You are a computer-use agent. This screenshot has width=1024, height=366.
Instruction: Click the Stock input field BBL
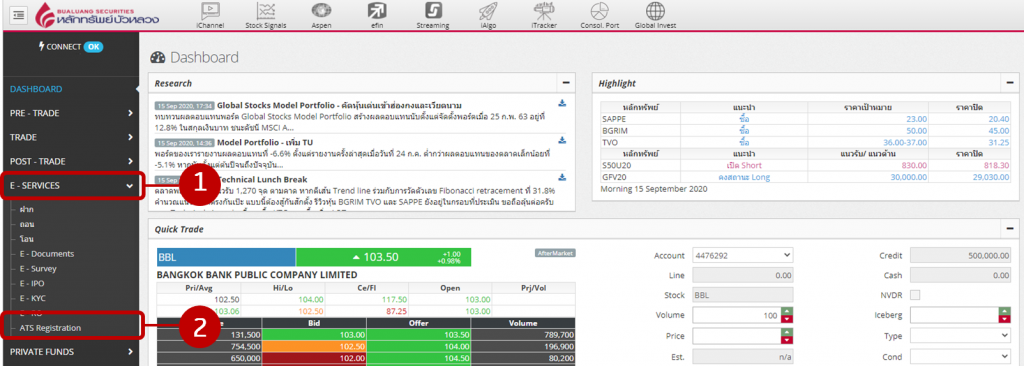(x=743, y=295)
